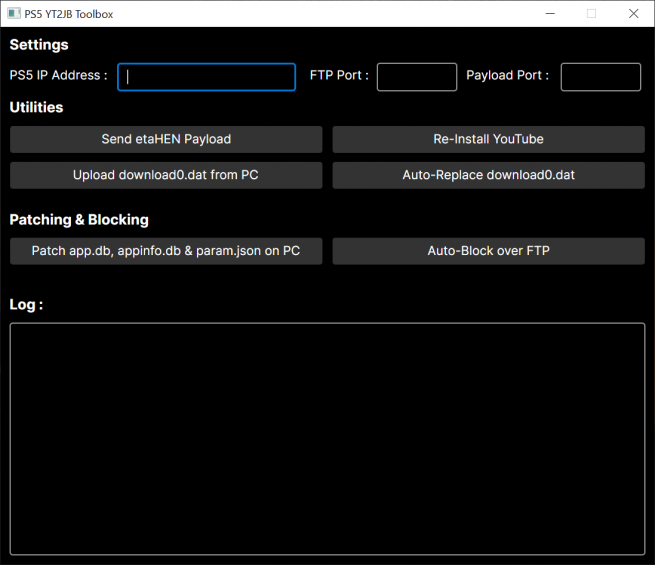Viewport: 655px width, 565px height.
Task: Start Auto-Block over FTP
Action: 488,251
